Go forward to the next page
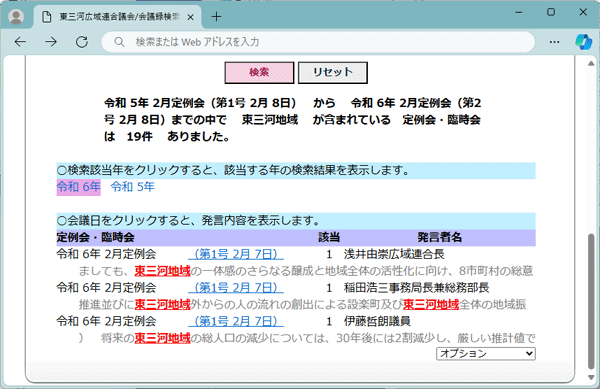 pyautogui.click(x=51, y=42)
